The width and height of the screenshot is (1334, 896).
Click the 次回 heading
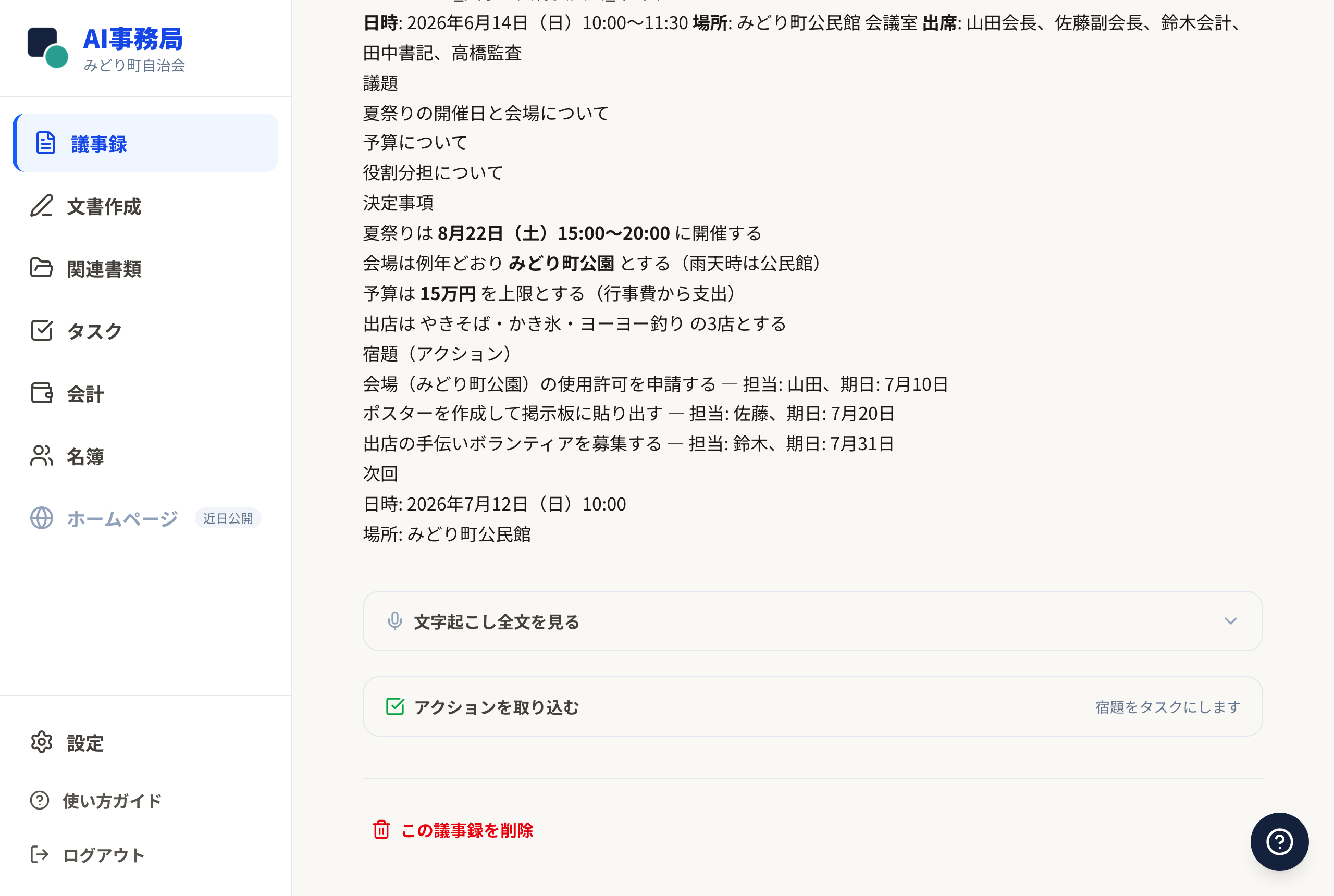click(x=380, y=474)
